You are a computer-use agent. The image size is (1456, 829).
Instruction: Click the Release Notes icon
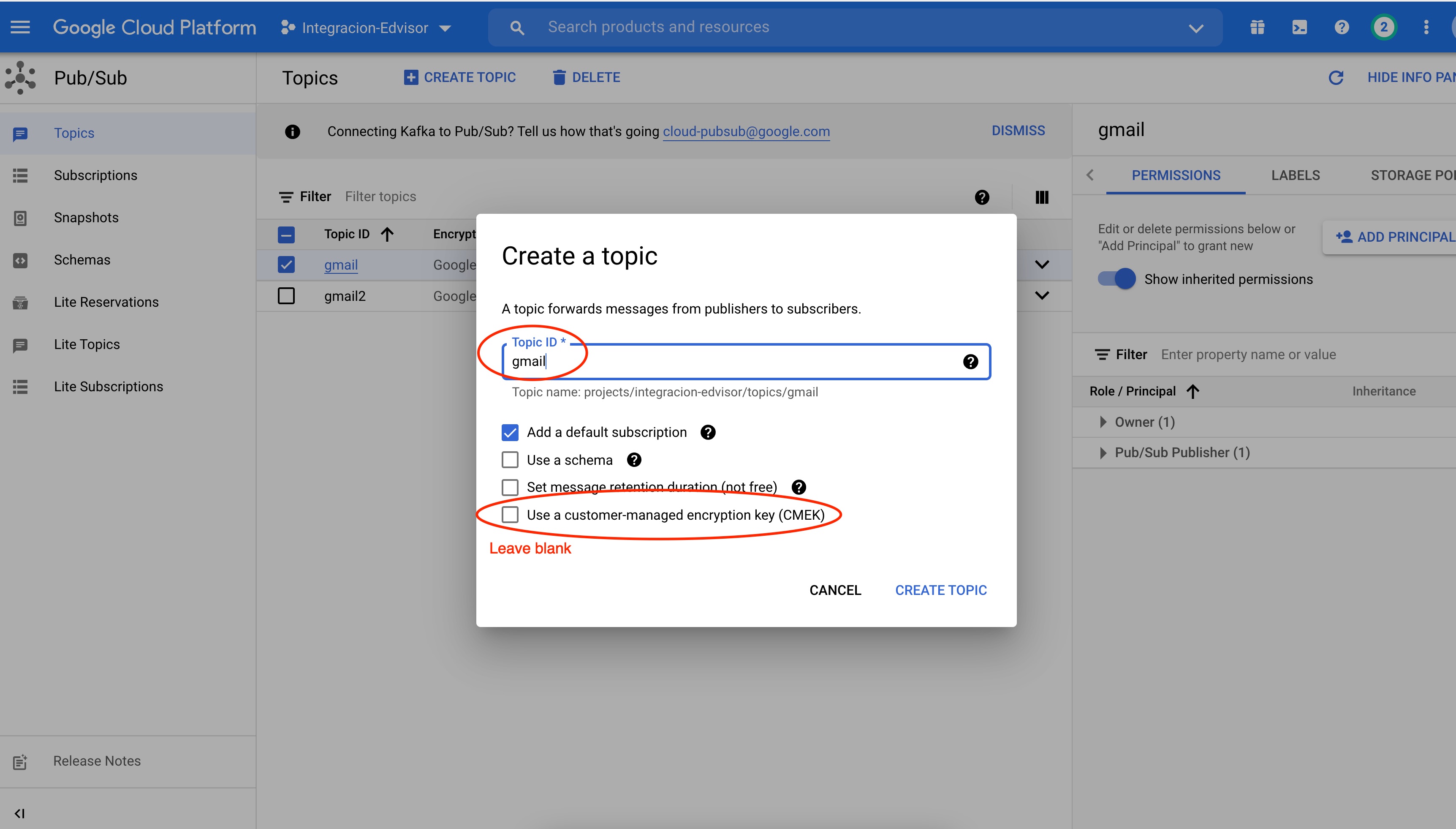(20, 761)
